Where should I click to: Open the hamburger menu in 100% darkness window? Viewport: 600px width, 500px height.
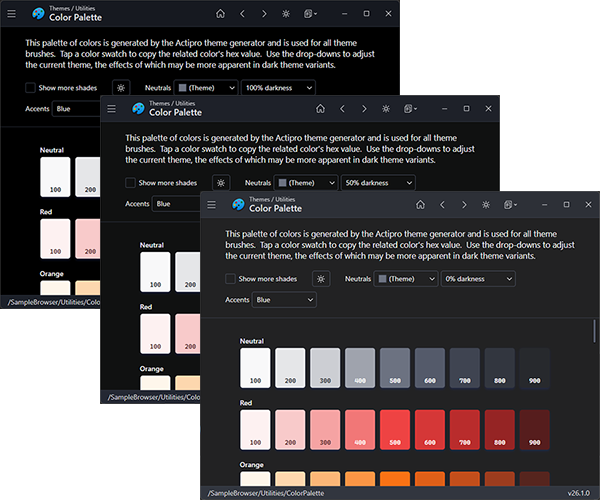pyautogui.click(x=12, y=13)
